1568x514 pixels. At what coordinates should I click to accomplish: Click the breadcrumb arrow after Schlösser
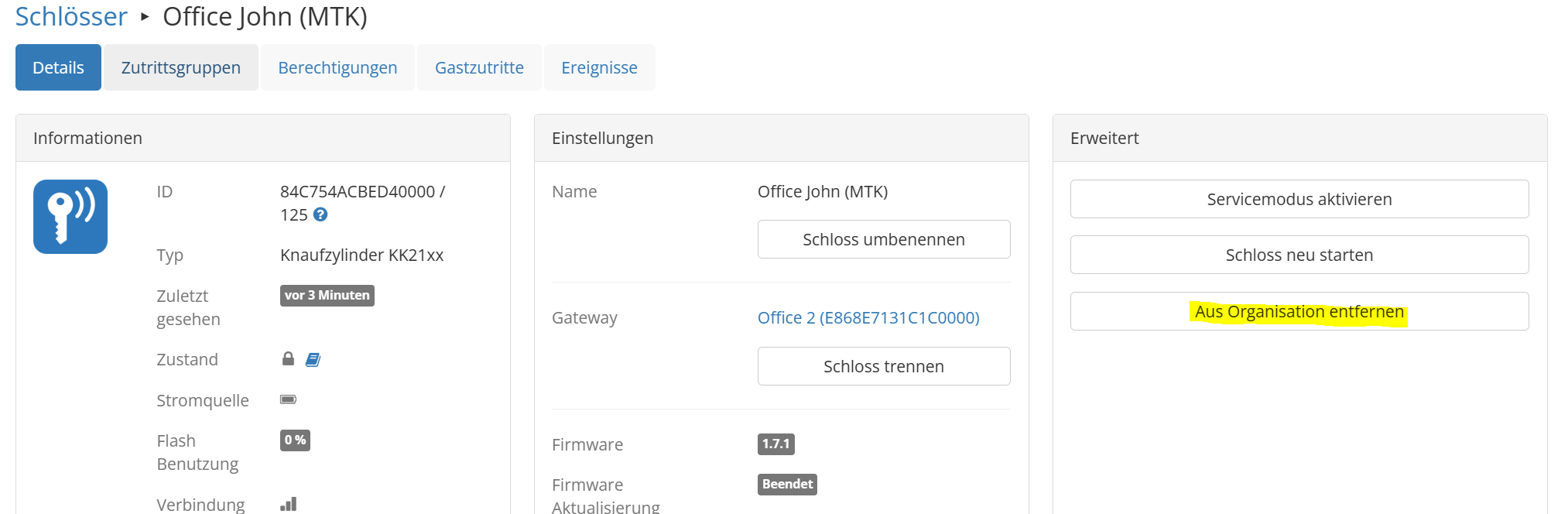(x=145, y=16)
